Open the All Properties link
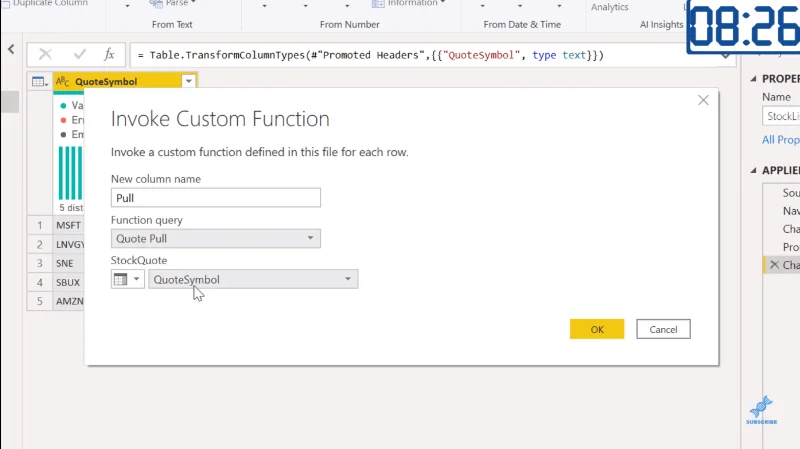 click(781, 140)
